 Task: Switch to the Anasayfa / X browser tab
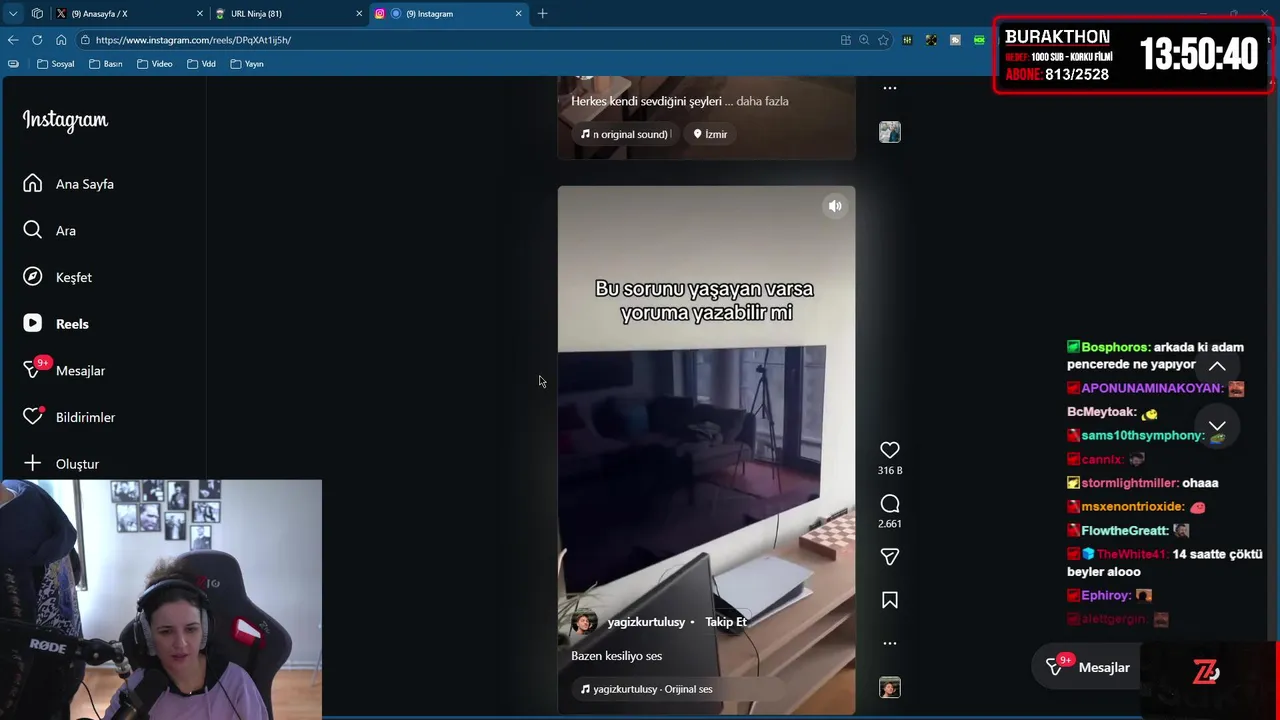[127, 14]
